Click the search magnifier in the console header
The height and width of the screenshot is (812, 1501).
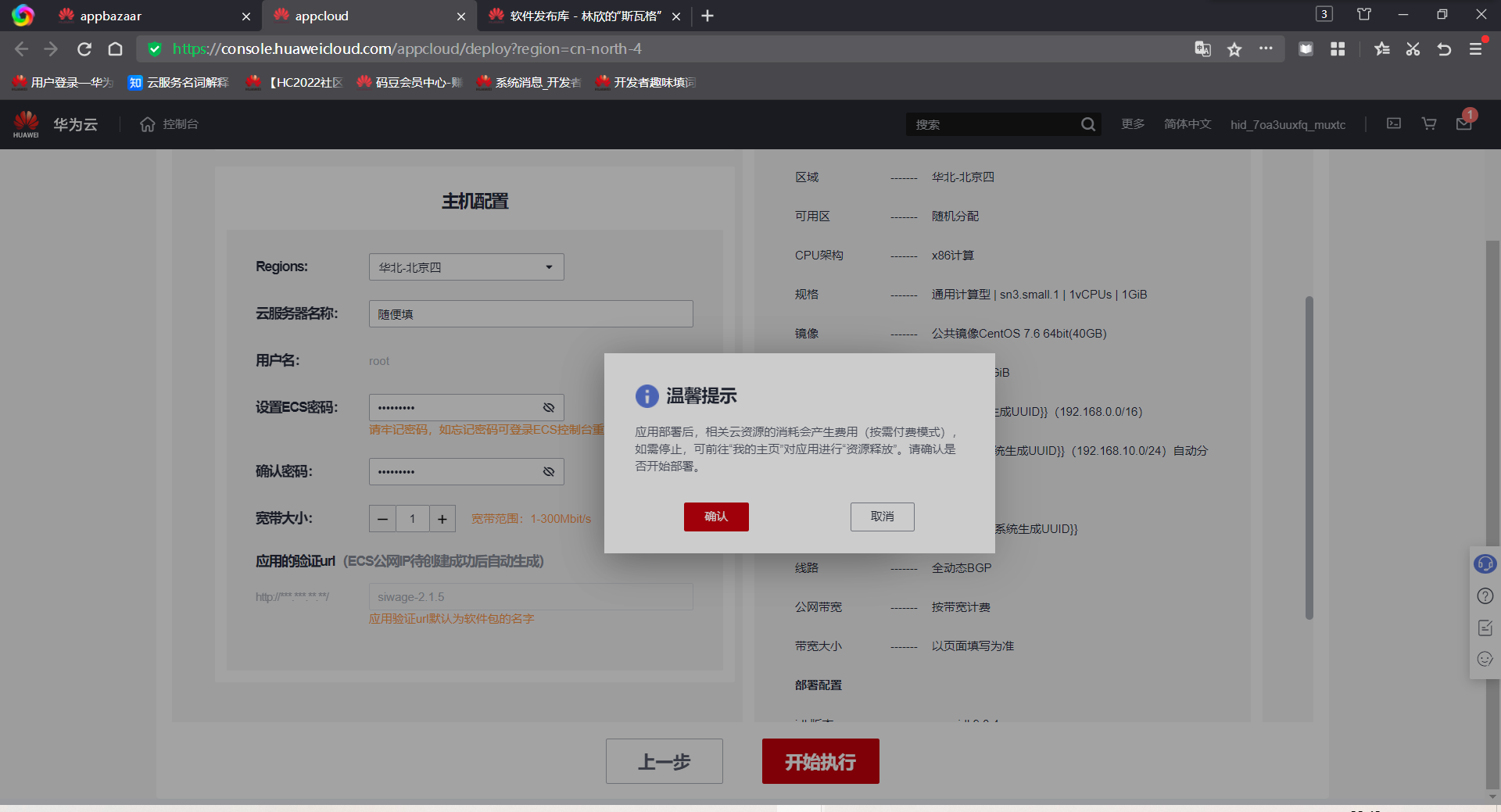1087,124
